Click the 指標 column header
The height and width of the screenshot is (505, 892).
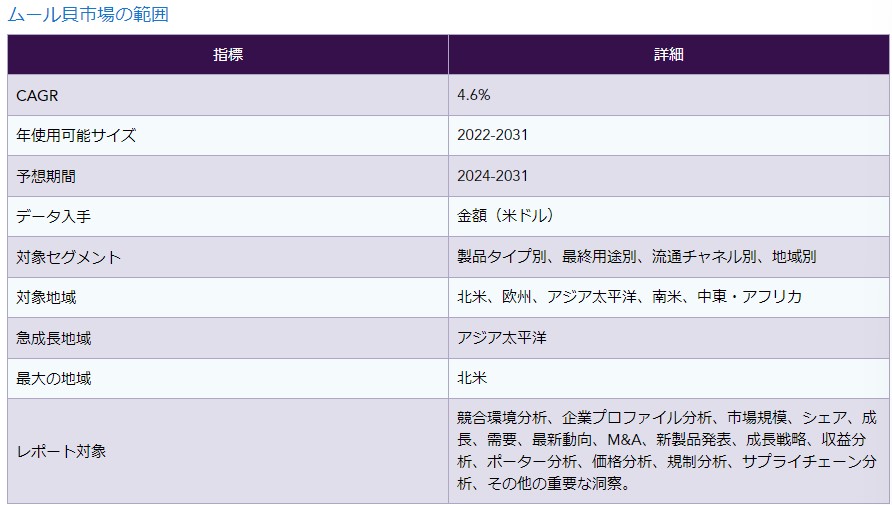coord(227,54)
